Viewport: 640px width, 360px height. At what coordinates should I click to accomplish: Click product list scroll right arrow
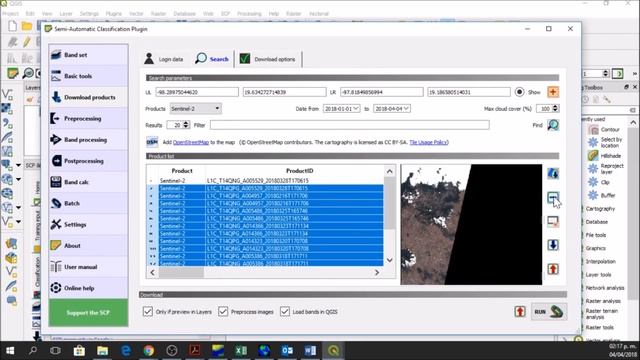pyautogui.click(x=377, y=272)
